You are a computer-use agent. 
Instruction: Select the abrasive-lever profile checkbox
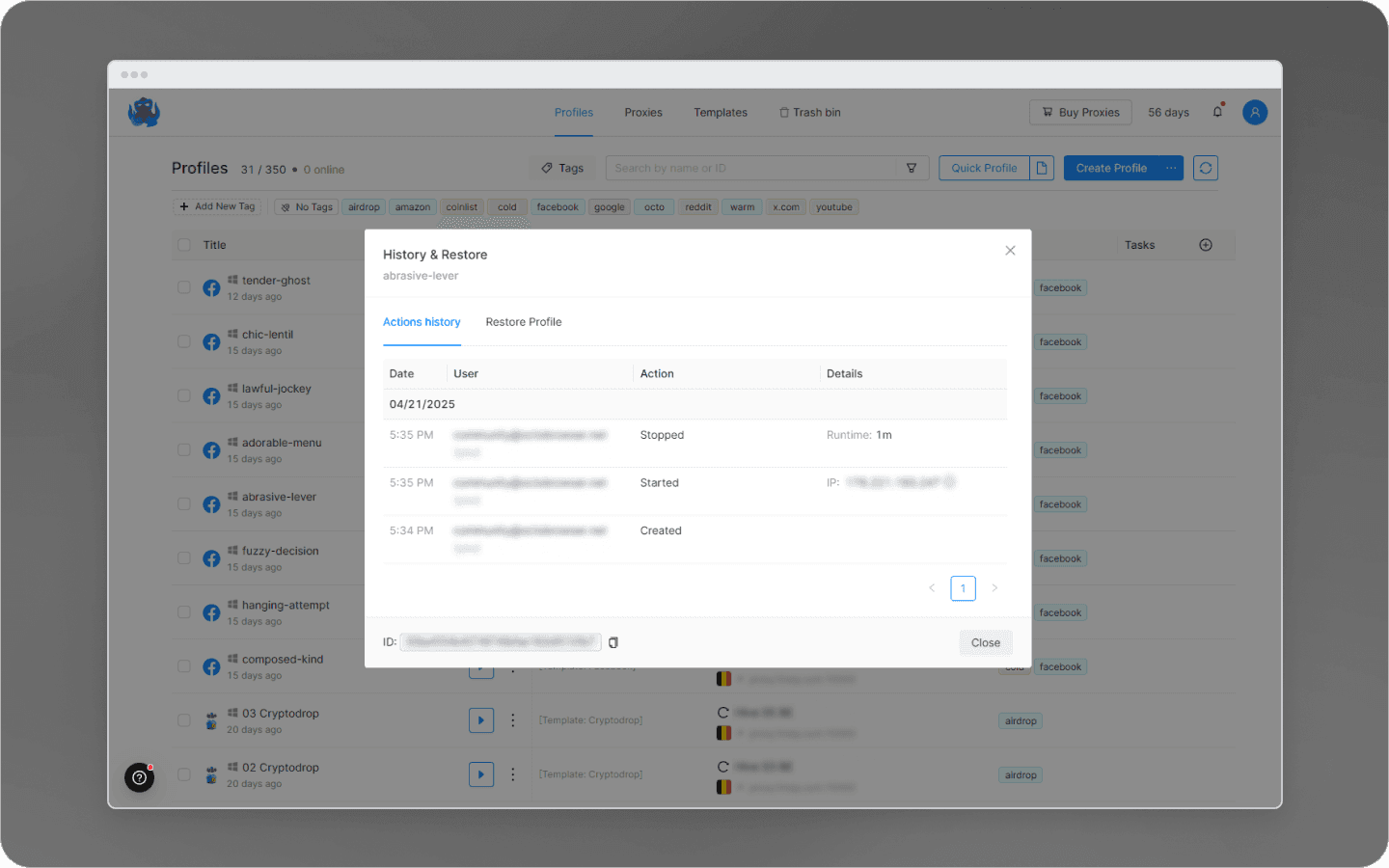tap(184, 503)
